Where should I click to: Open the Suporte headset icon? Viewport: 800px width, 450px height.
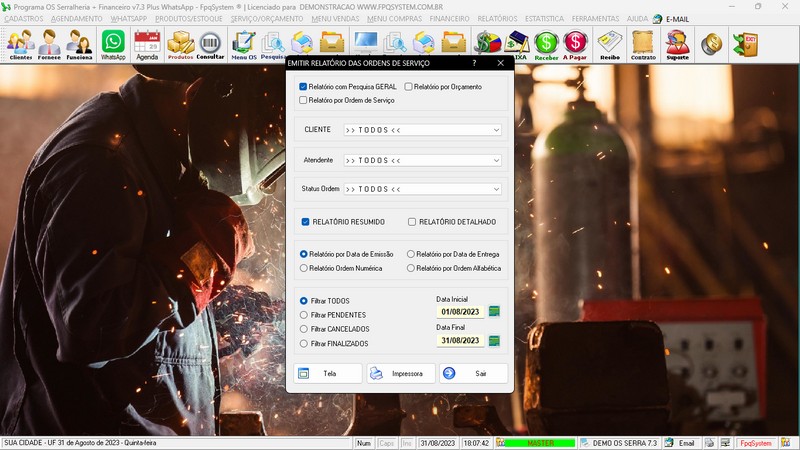tap(678, 44)
